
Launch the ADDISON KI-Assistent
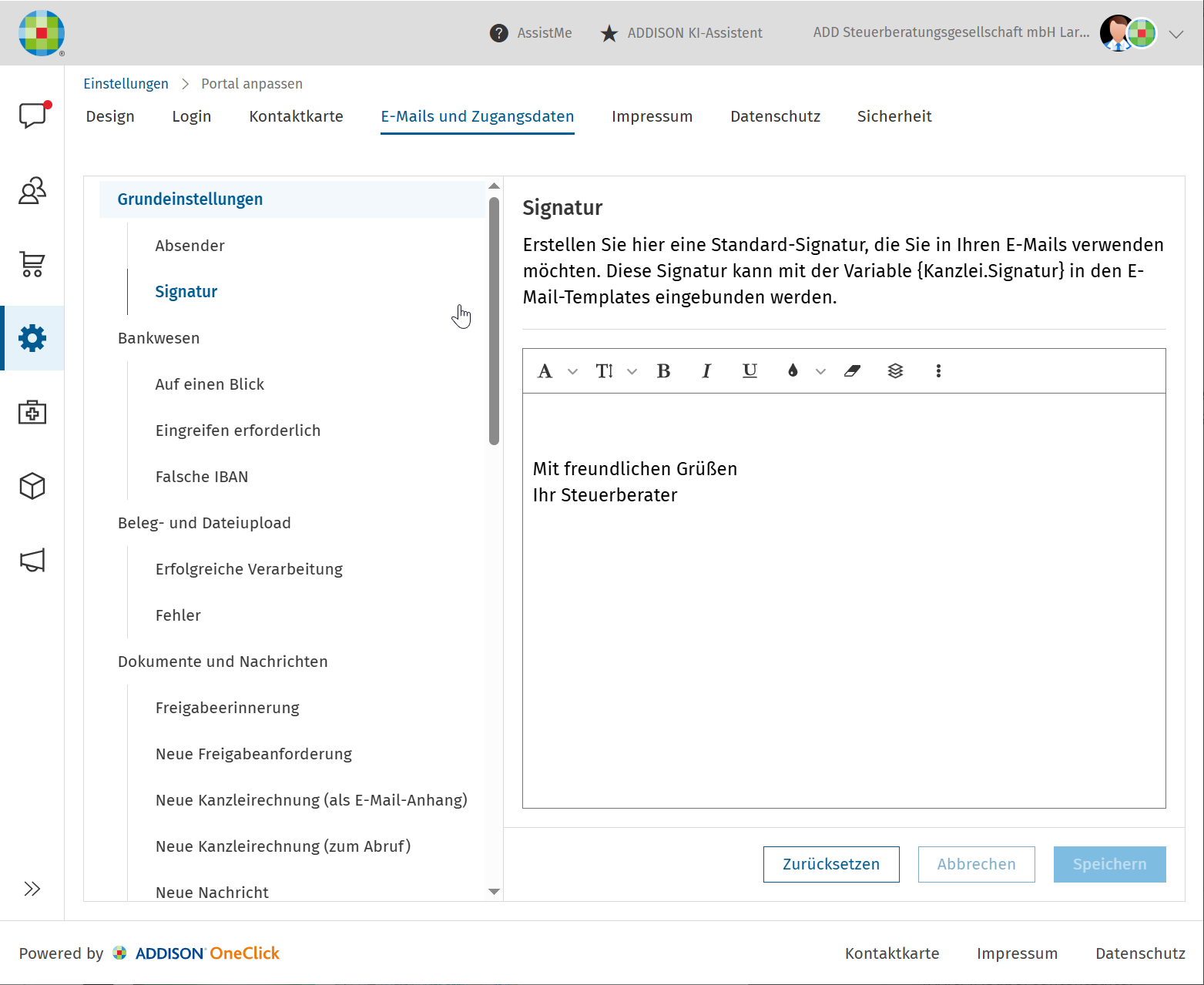click(681, 33)
